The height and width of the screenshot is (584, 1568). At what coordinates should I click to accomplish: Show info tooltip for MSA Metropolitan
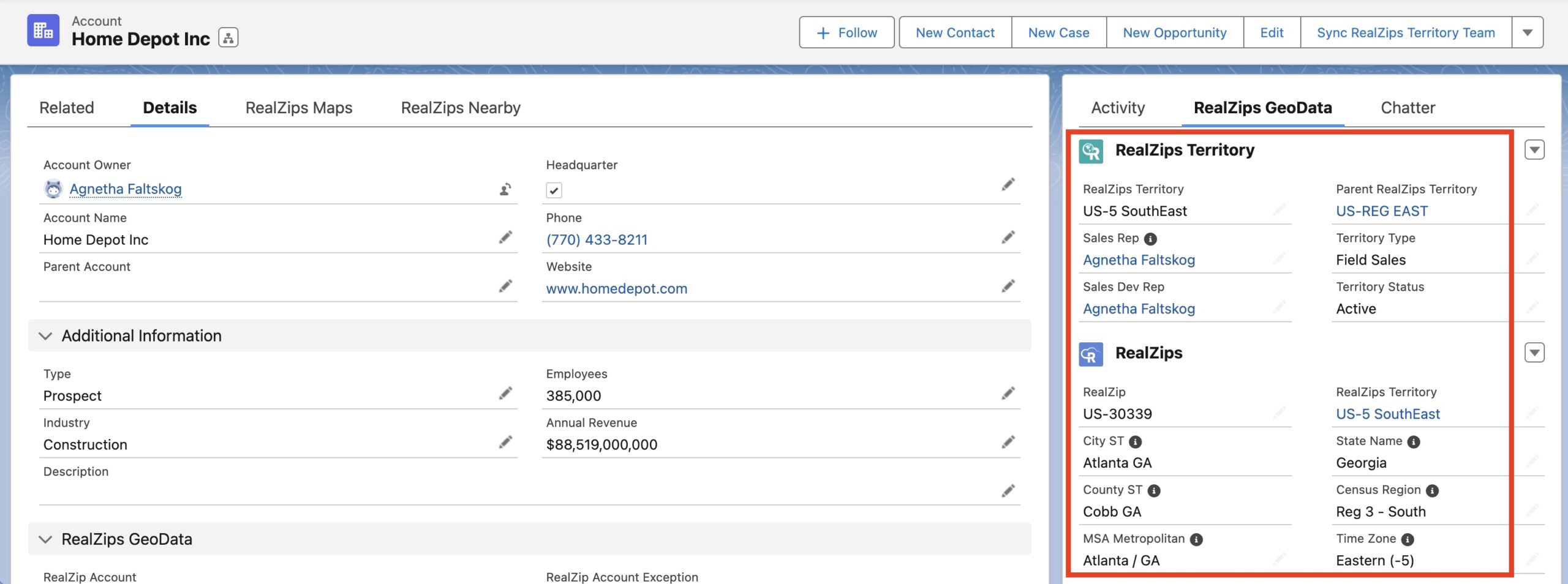1196,539
